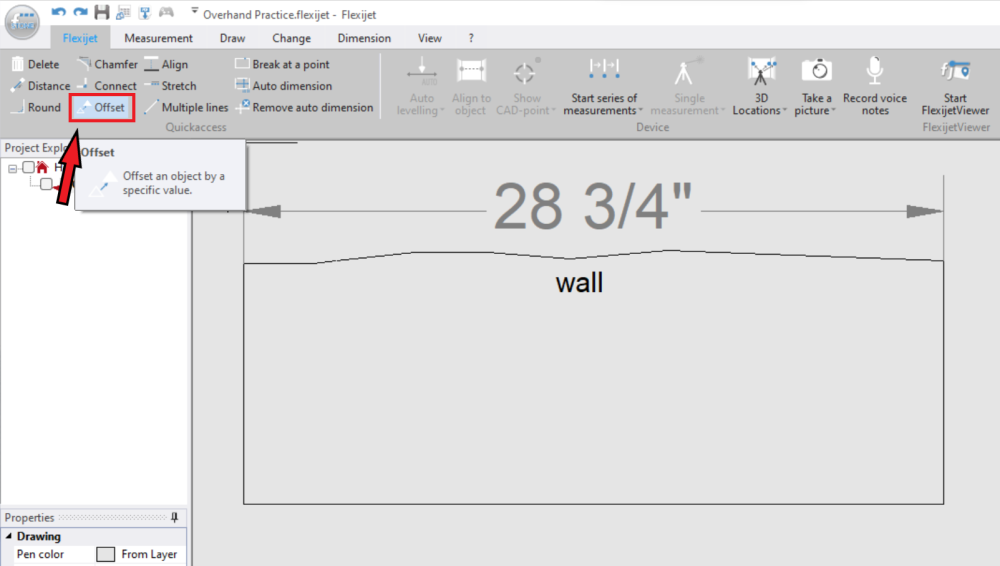Select the Multiple lines tool

[186, 107]
